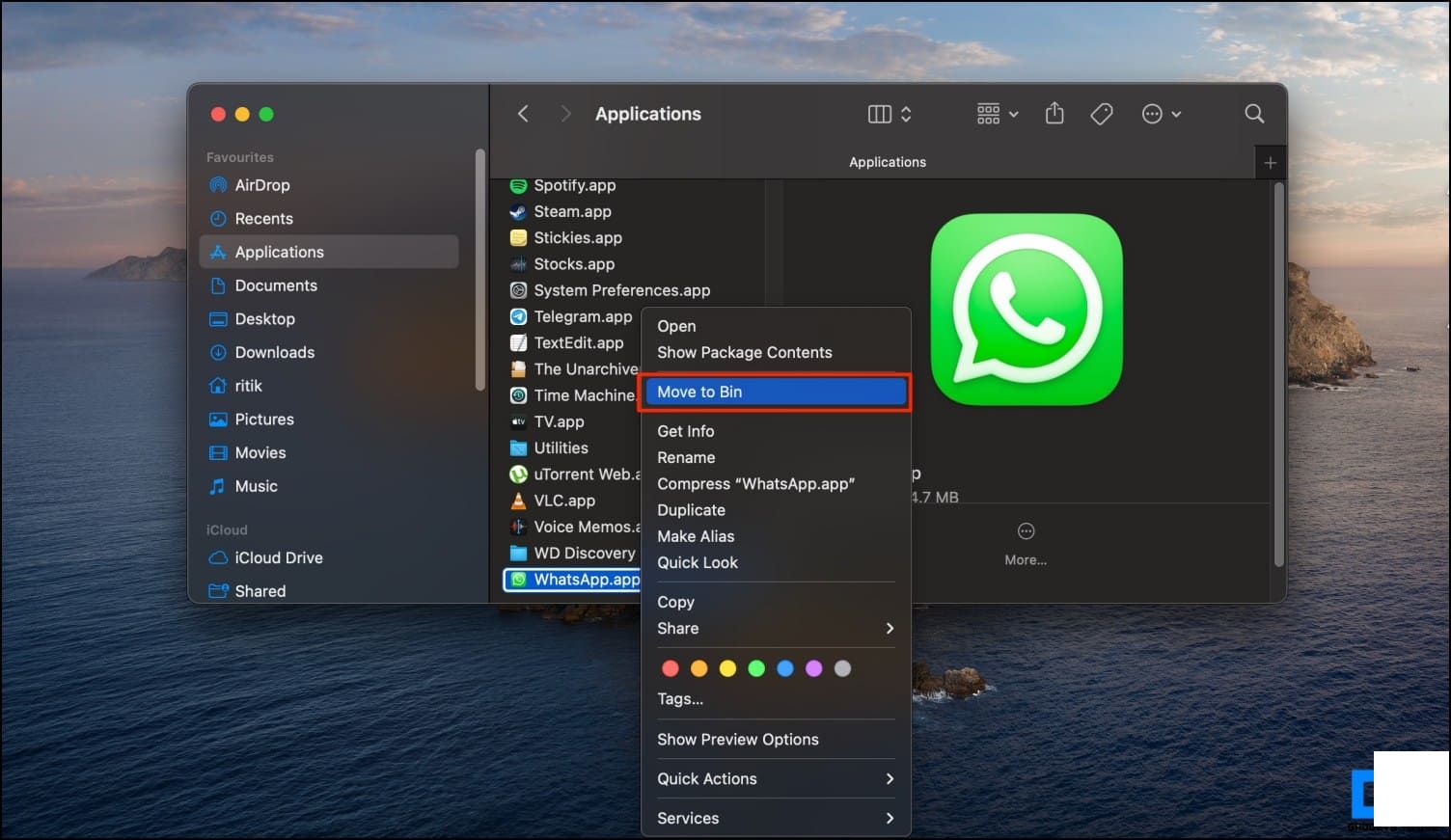This screenshot has width=1451, height=840.
Task: Open Recents in the sidebar
Action: click(x=328, y=219)
